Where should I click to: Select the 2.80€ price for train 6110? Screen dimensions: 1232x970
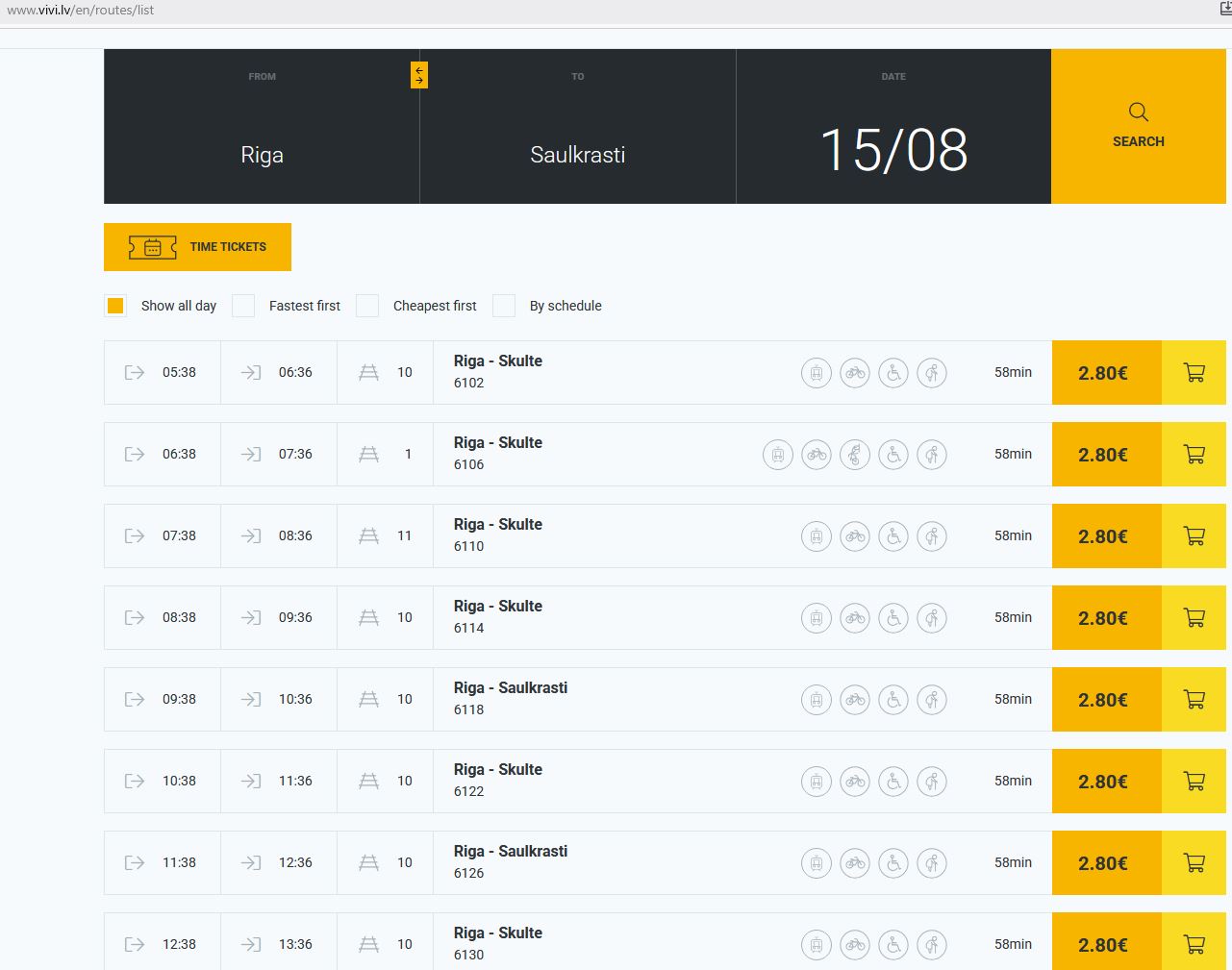[1106, 535]
